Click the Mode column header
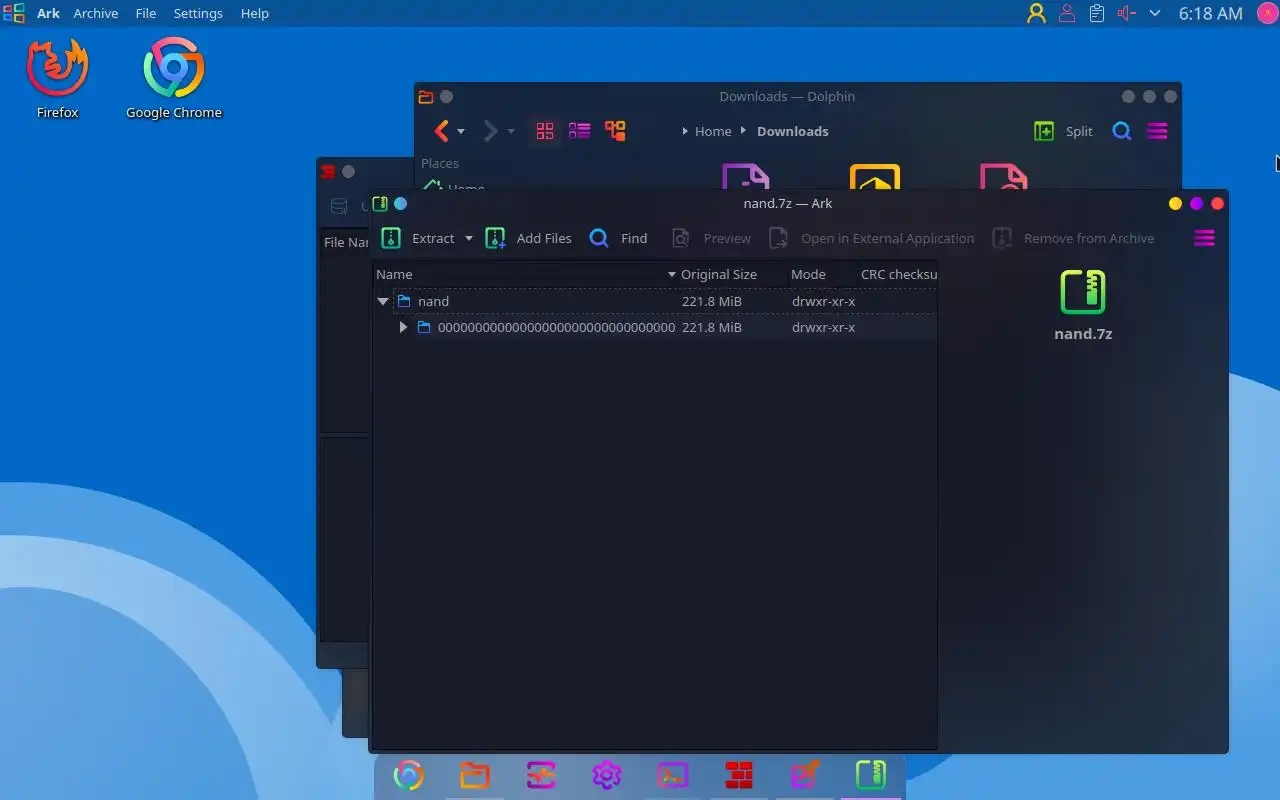The height and width of the screenshot is (800, 1280). (x=822, y=274)
